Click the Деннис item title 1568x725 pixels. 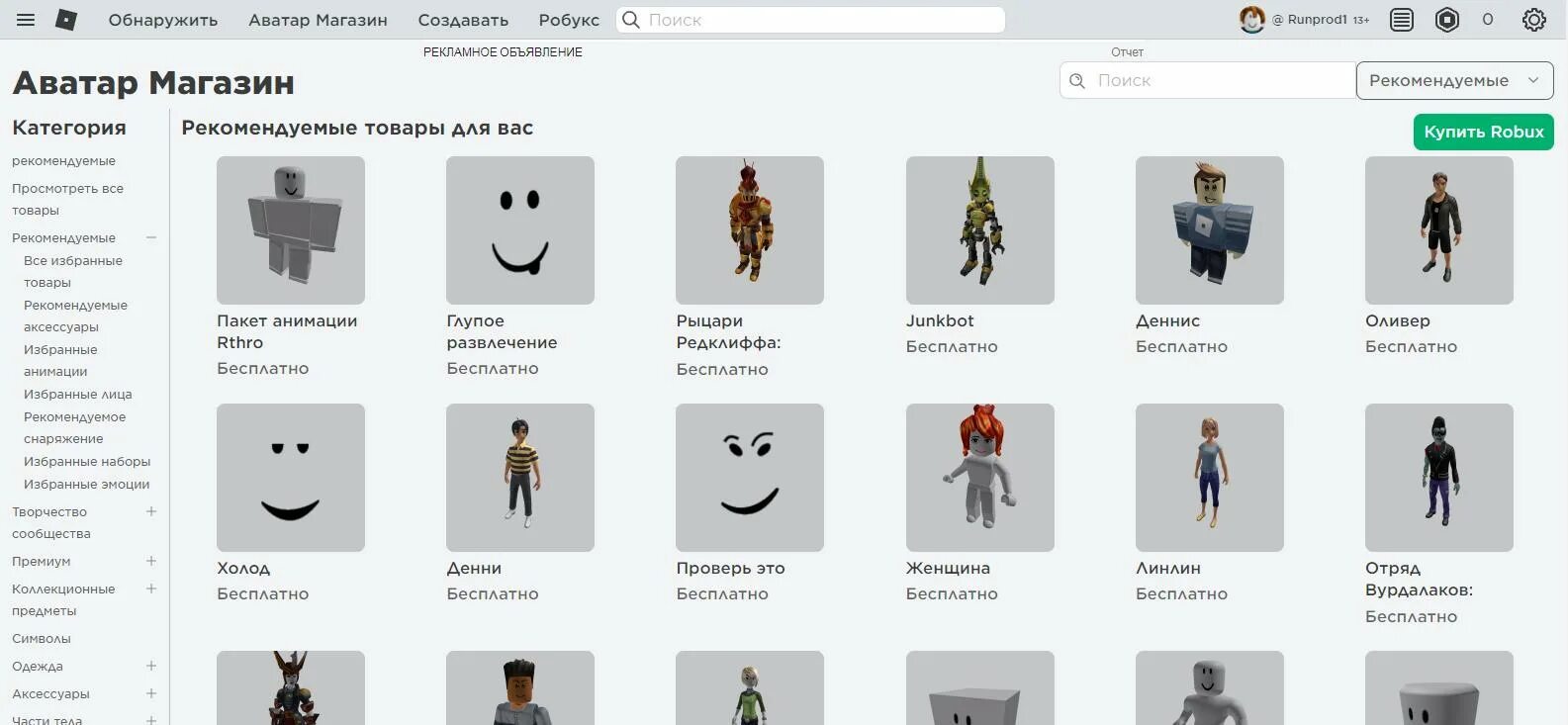click(x=1167, y=320)
